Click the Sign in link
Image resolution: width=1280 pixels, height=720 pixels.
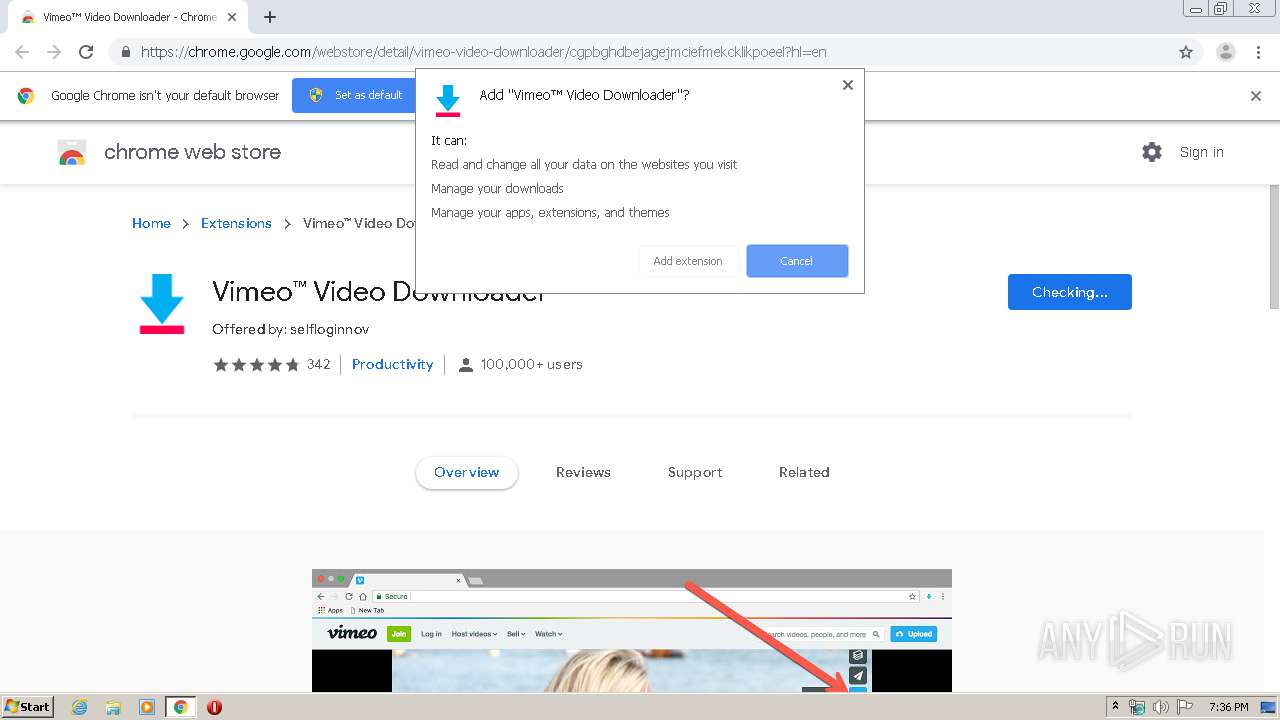point(1201,152)
